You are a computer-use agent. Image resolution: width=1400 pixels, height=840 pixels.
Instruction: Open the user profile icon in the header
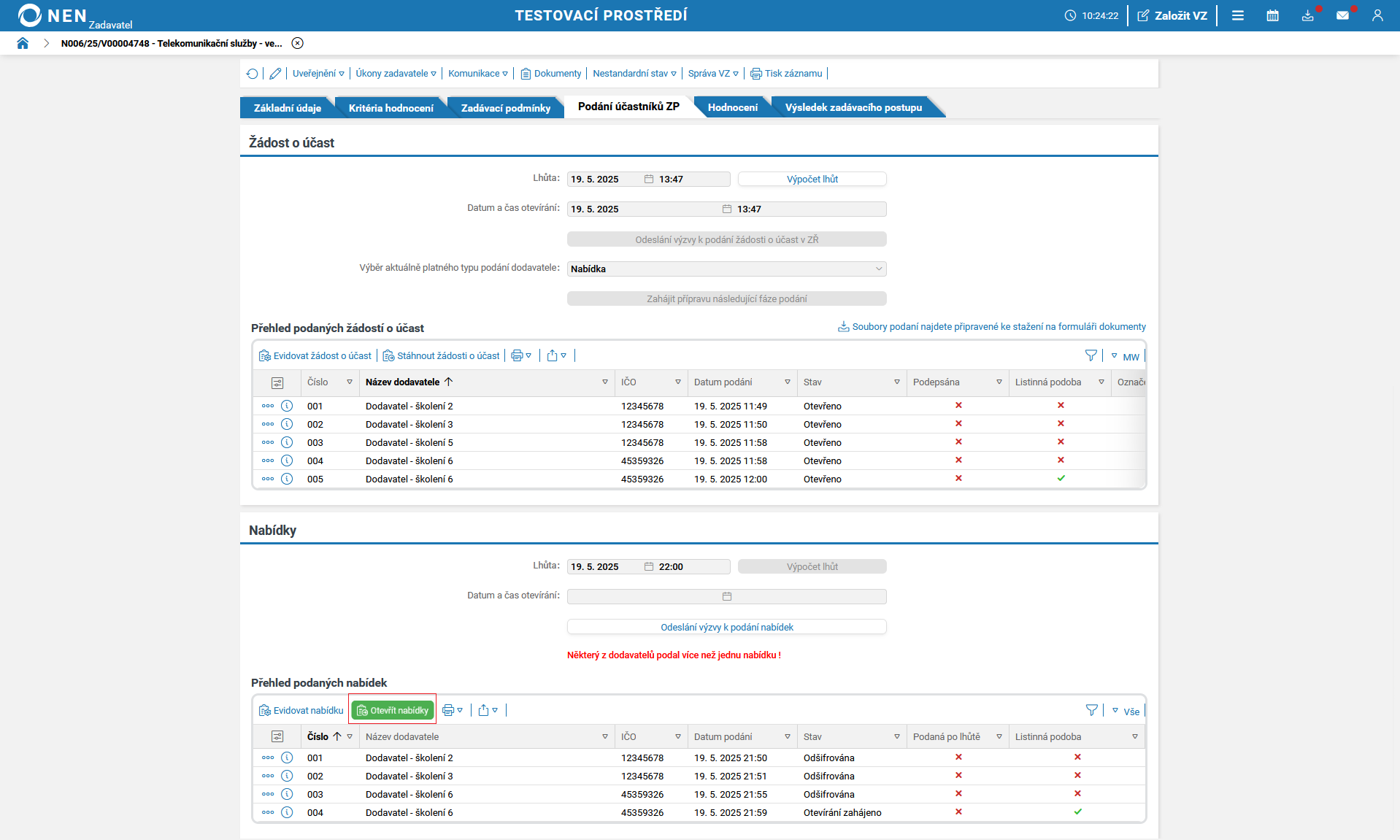1377,15
